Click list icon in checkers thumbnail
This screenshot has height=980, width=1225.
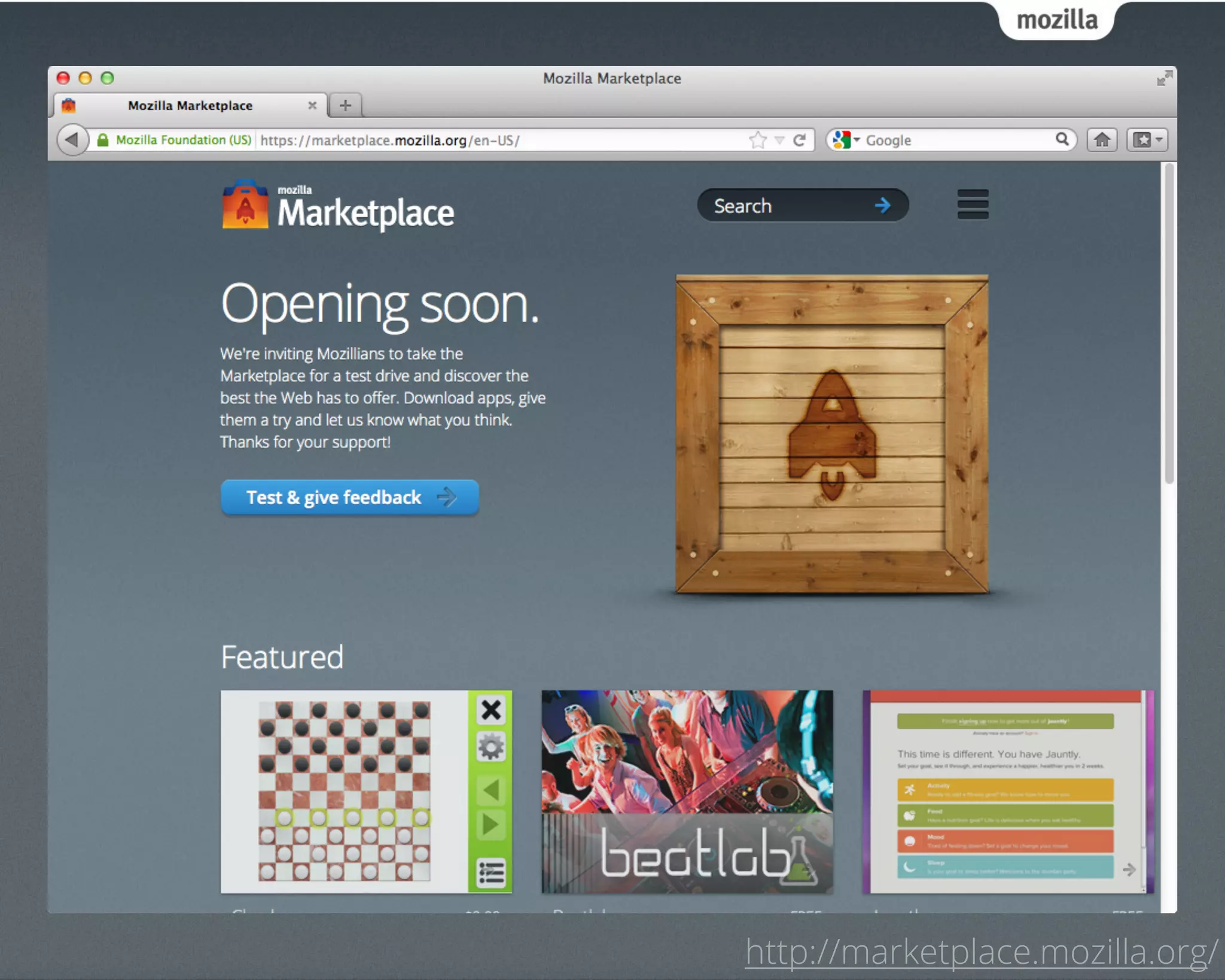491,872
